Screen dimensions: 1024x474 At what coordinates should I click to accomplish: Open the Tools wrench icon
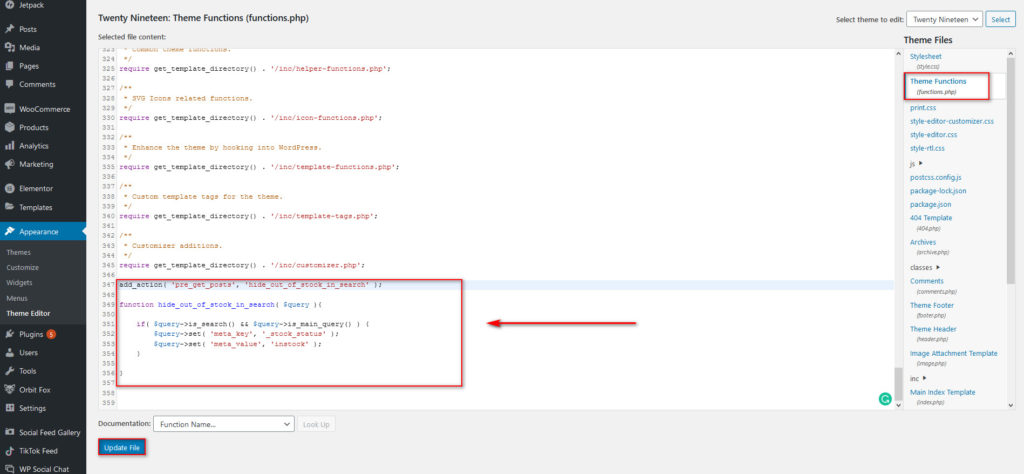tap(9, 371)
